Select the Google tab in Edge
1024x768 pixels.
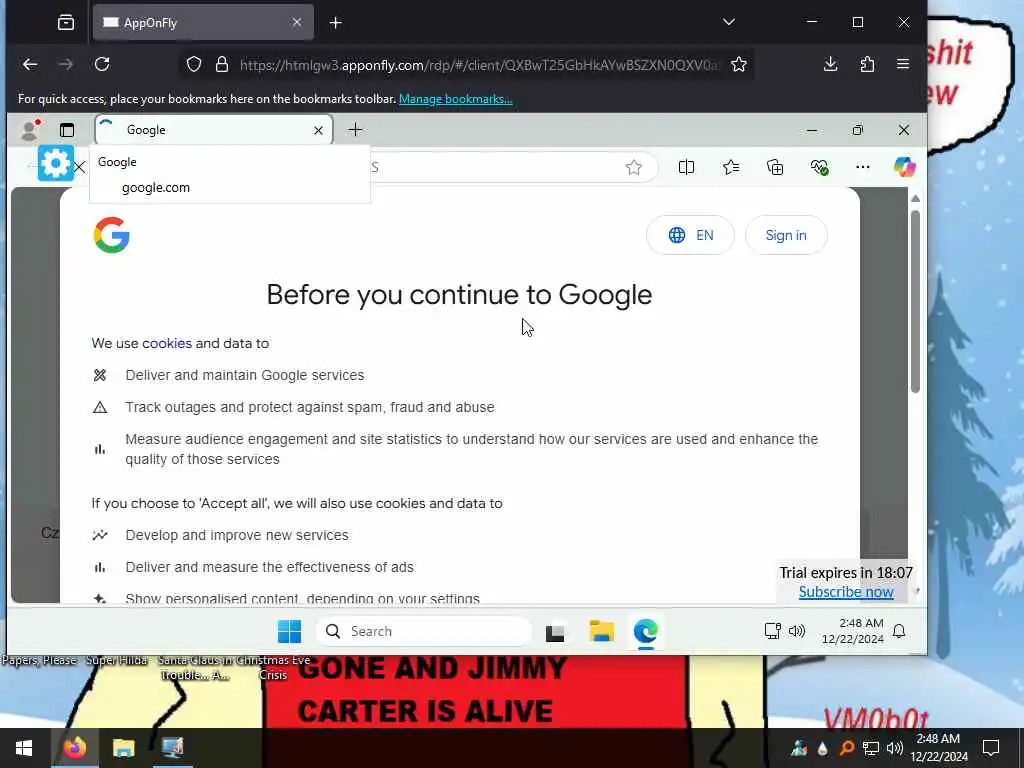coord(214,130)
